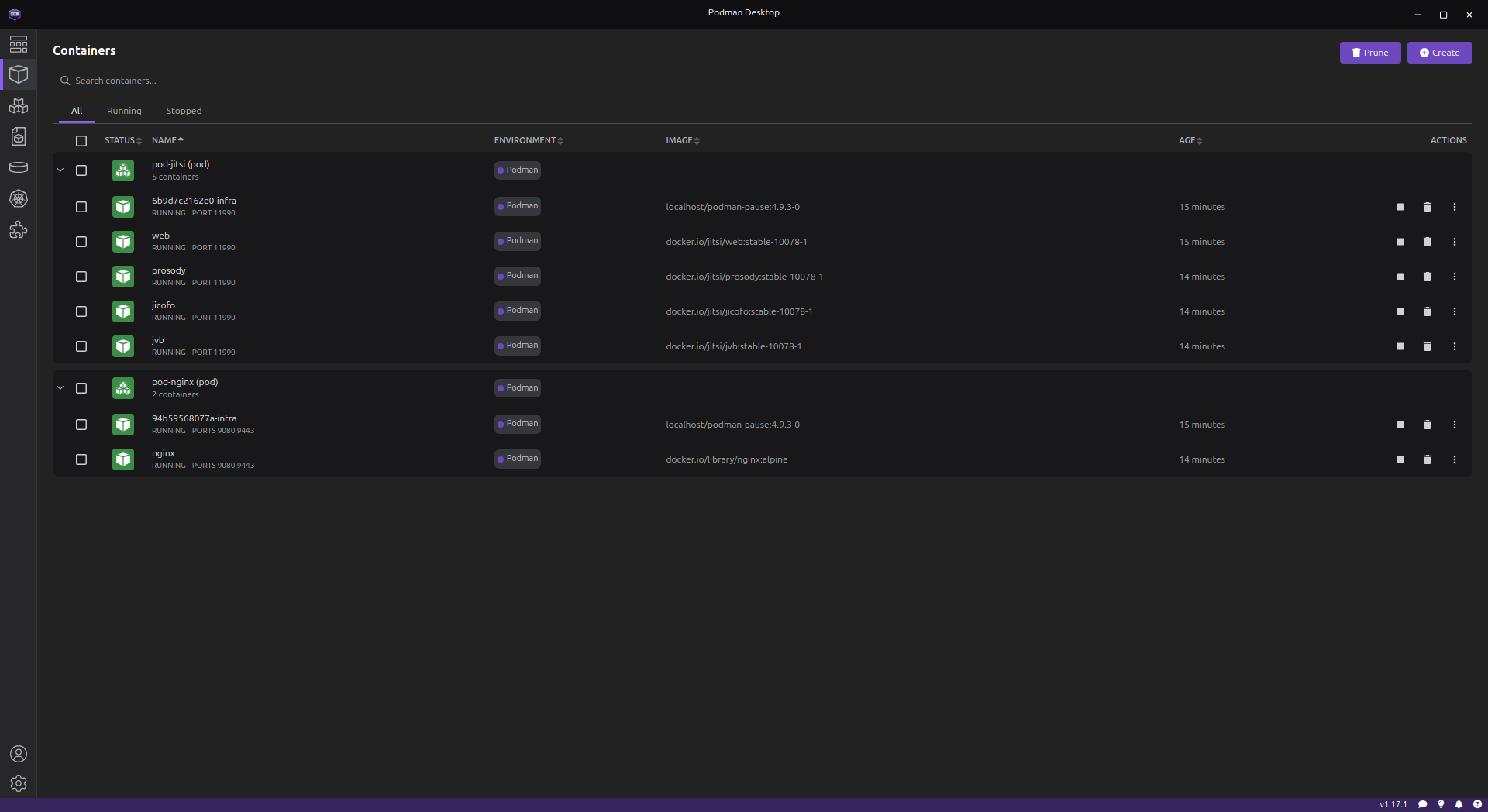Check the jicofo container checkbox
The image size is (1488, 812).
(x=81, y=311)
